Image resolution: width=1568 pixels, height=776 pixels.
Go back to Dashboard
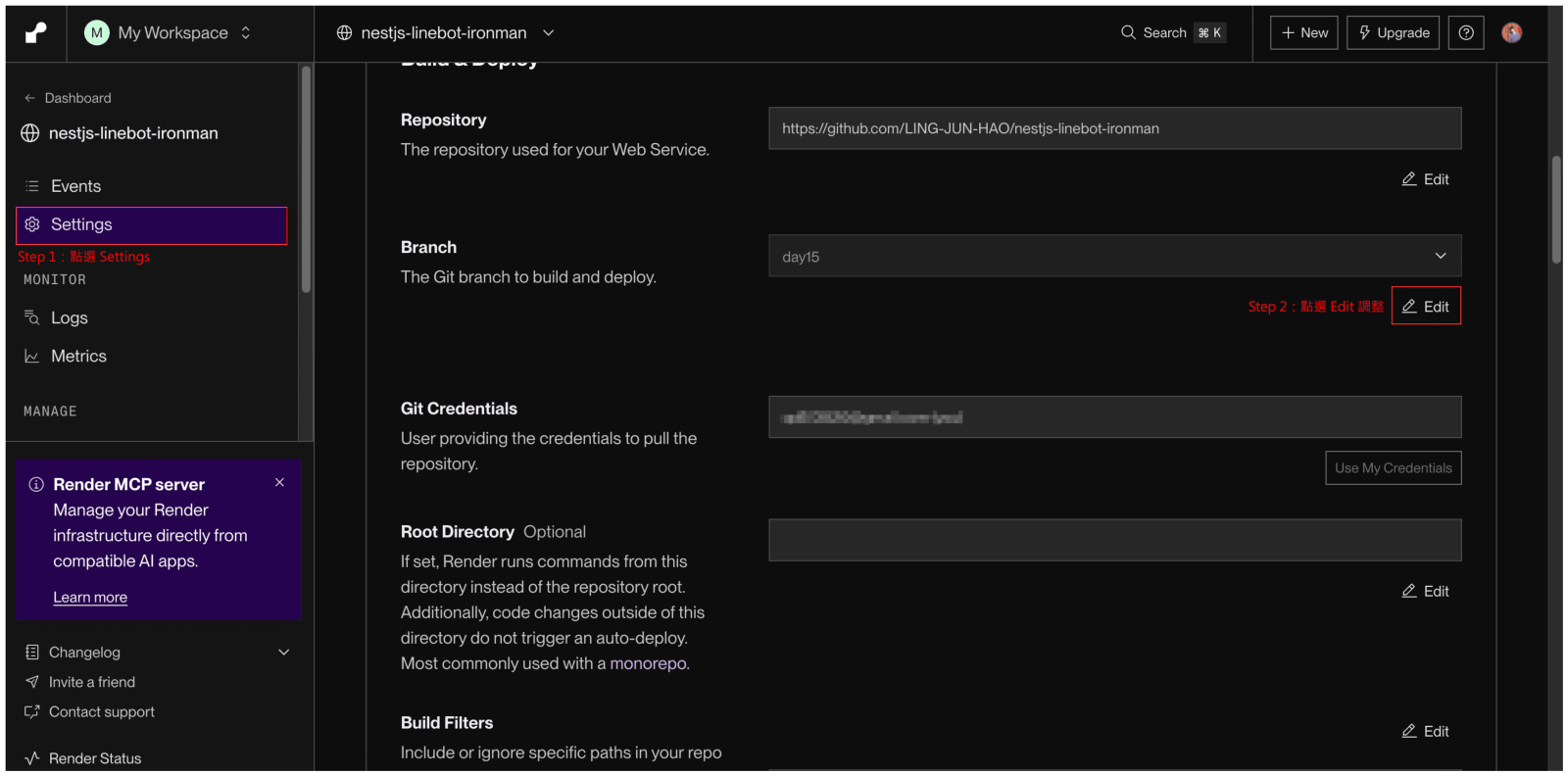[x=68, y=98]
